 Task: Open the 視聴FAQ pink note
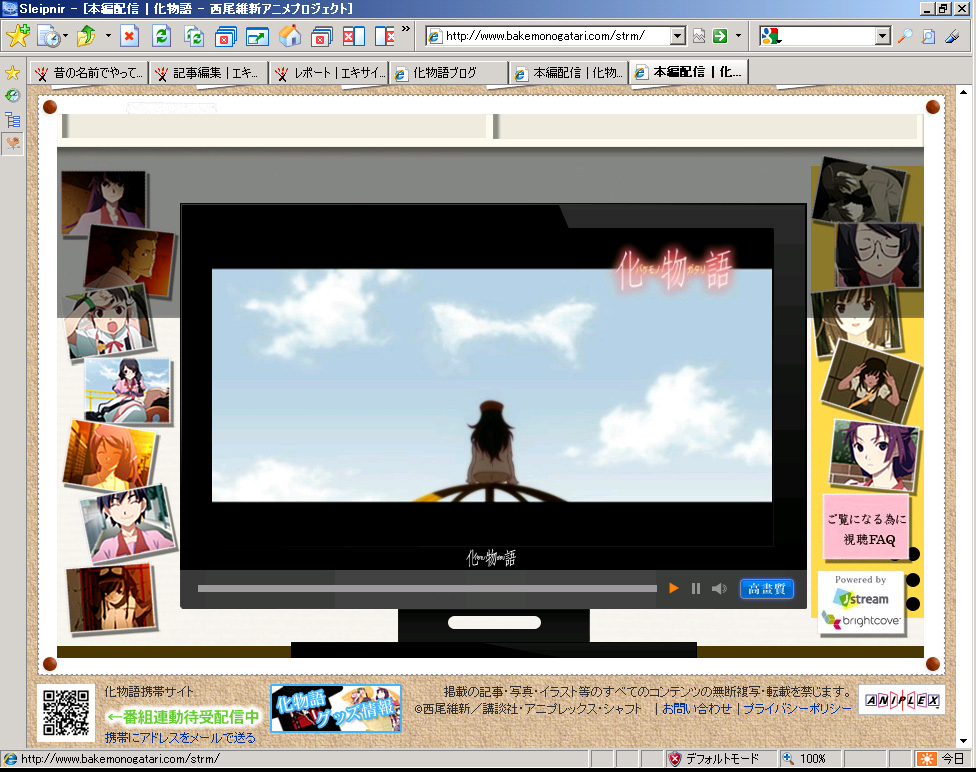pyautogui.click(x=866, y=527)
